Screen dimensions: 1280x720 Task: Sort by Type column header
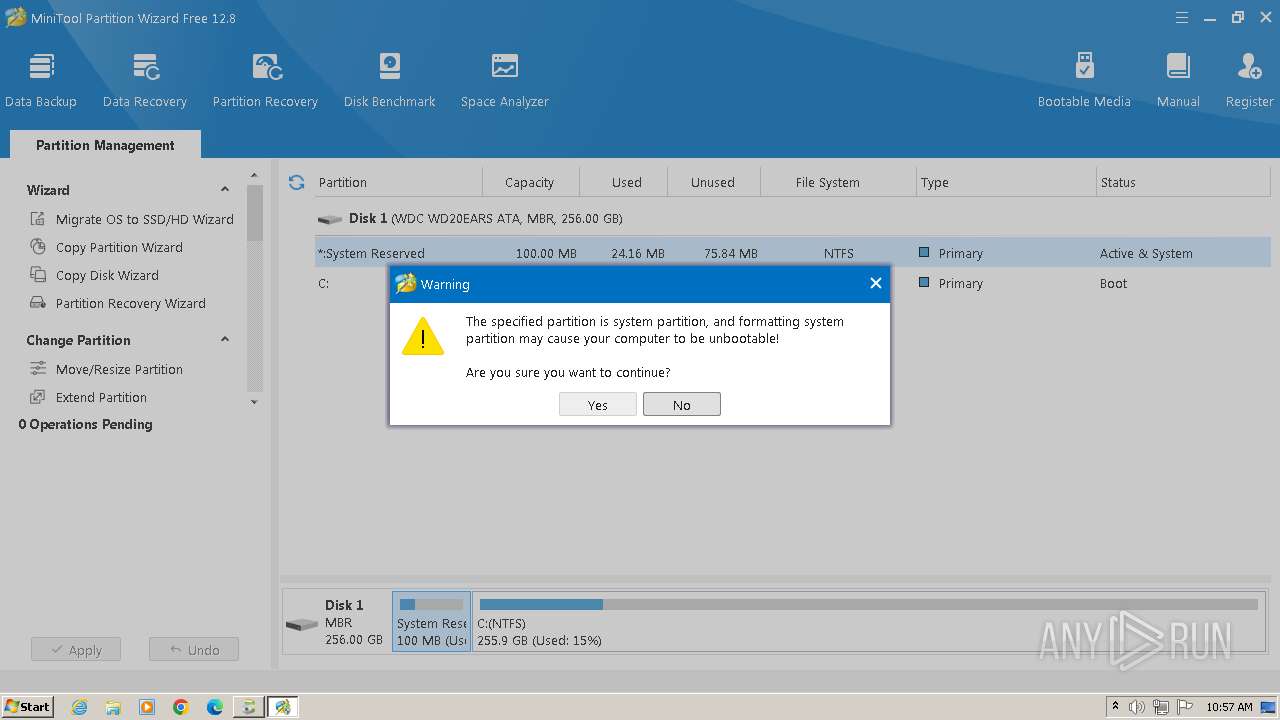(1006, 182)
